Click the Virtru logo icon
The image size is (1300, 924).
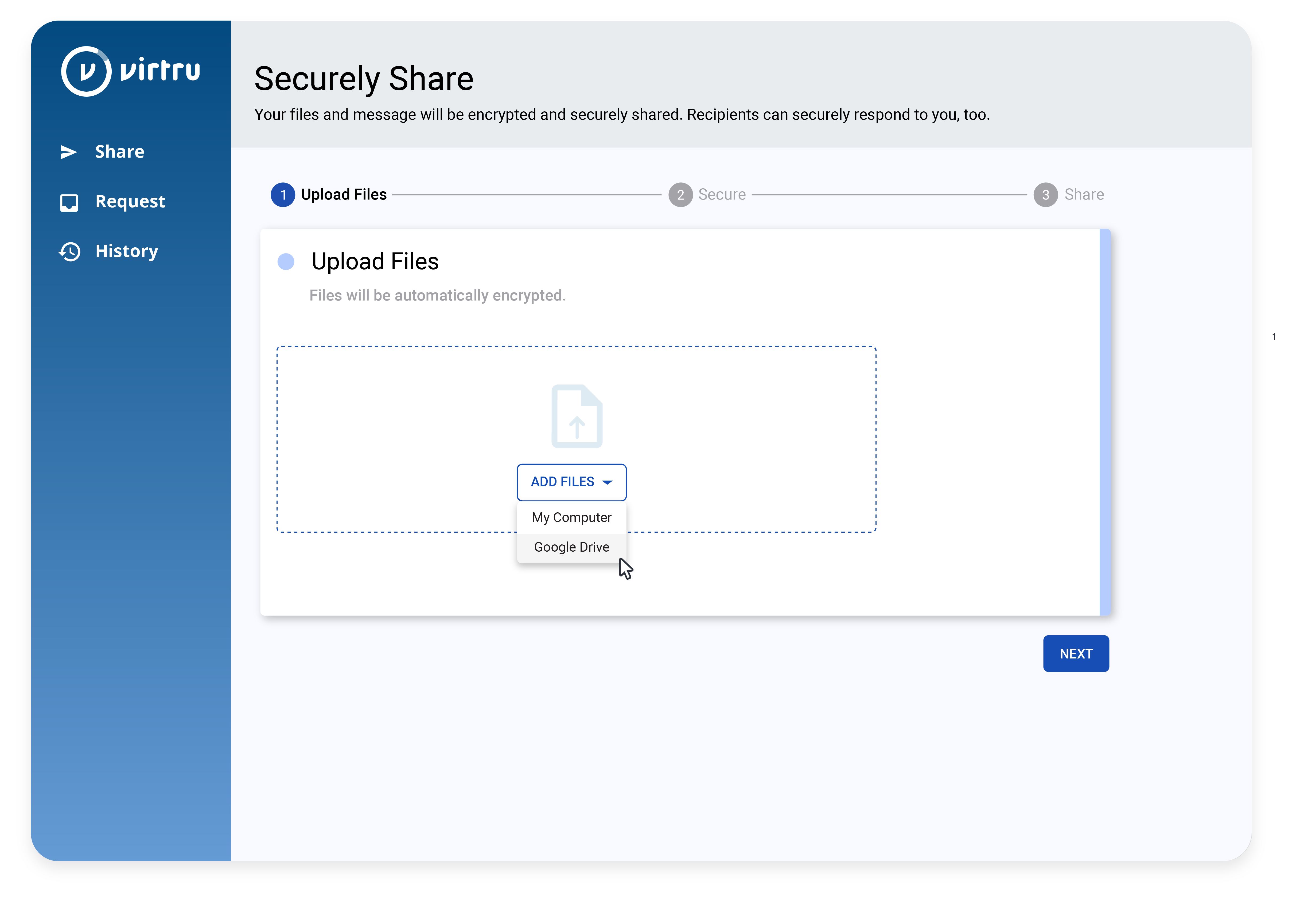click(x=86, y=72)
